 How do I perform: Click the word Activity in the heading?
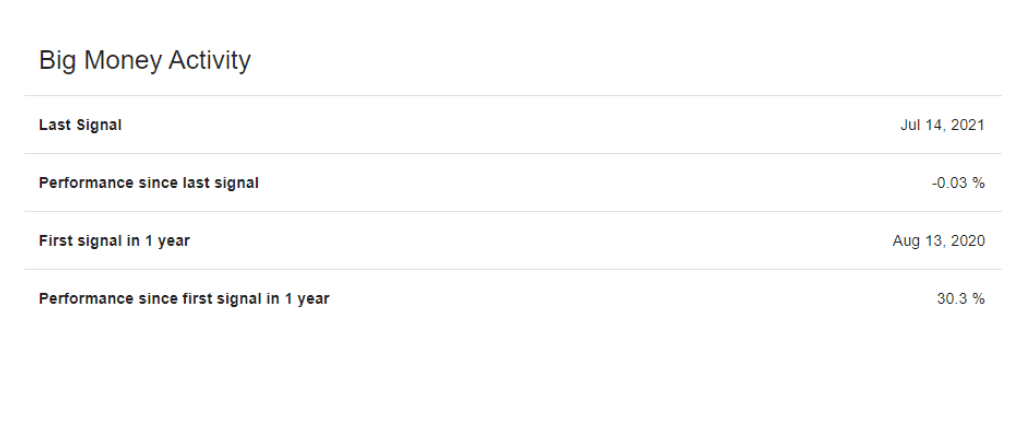click(209, 61)
